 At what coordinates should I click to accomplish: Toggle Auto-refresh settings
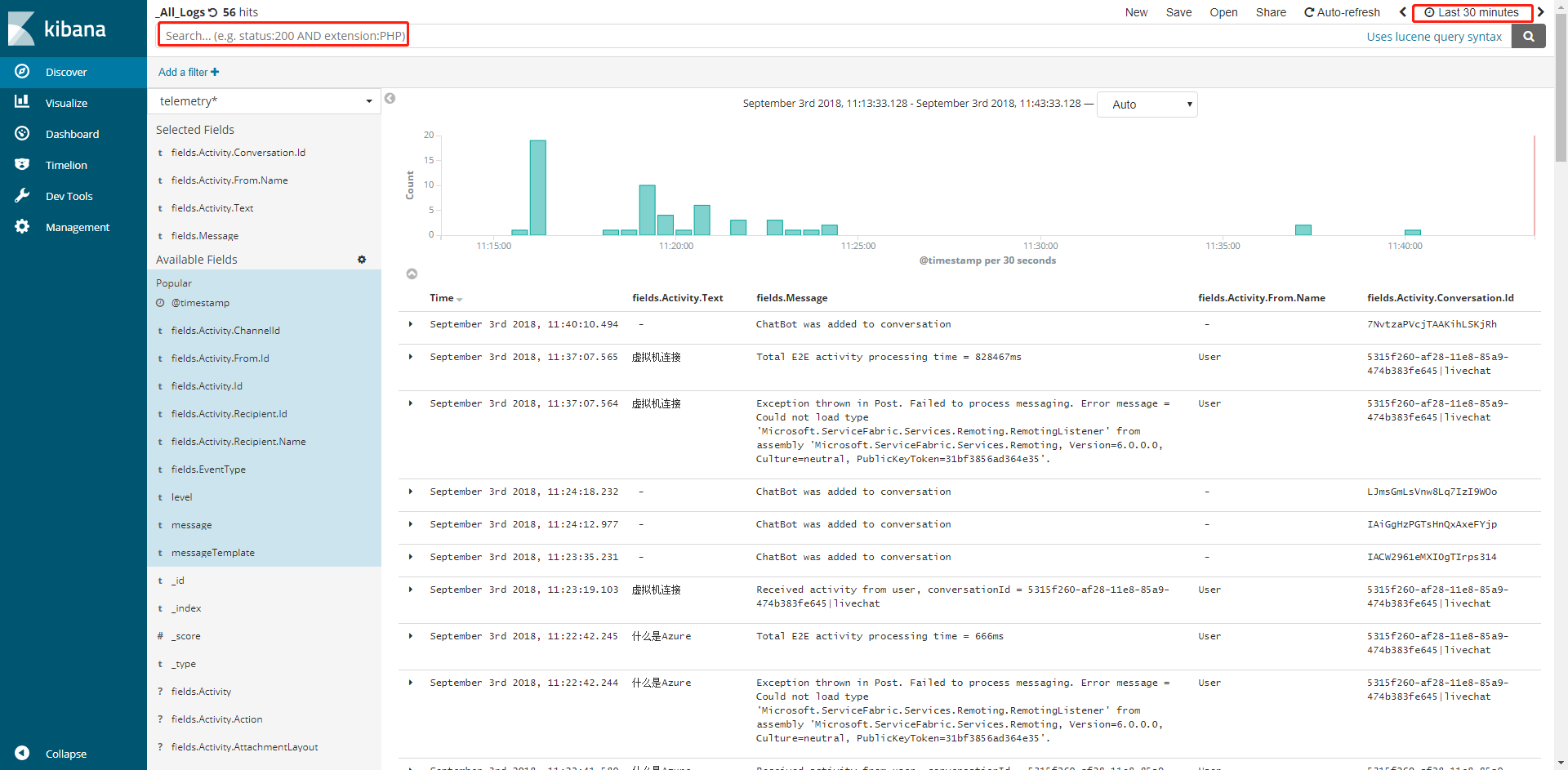click(x=1342, y=12)
